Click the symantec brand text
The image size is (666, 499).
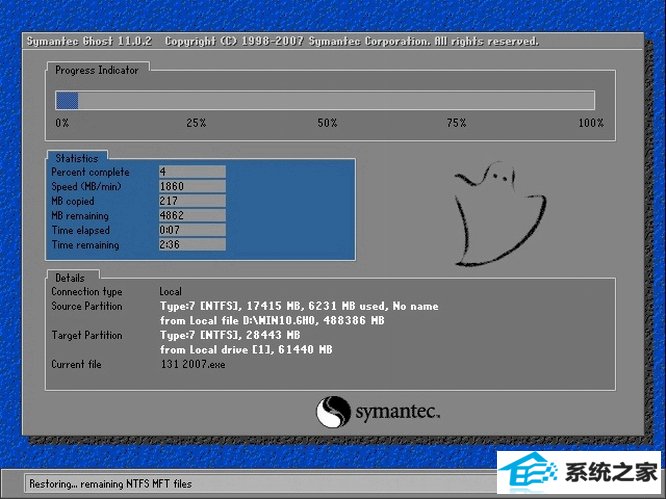pos(397,411)
